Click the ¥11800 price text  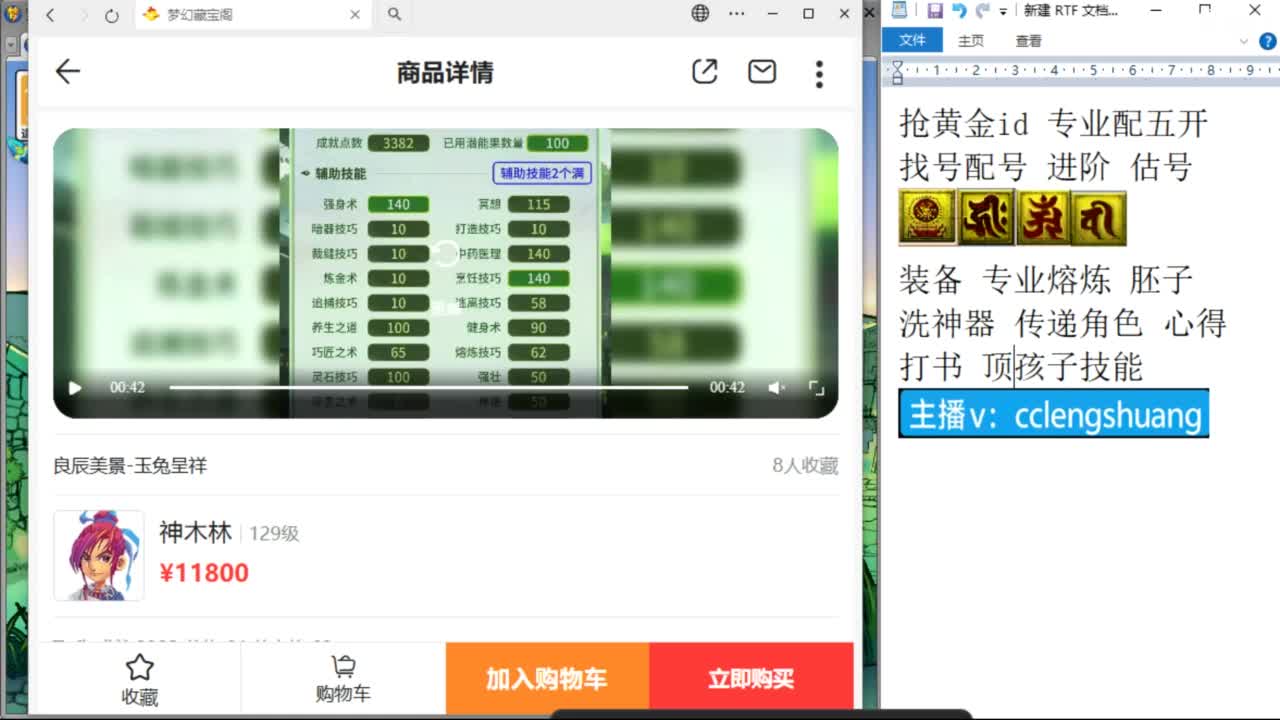coord(204,573)
